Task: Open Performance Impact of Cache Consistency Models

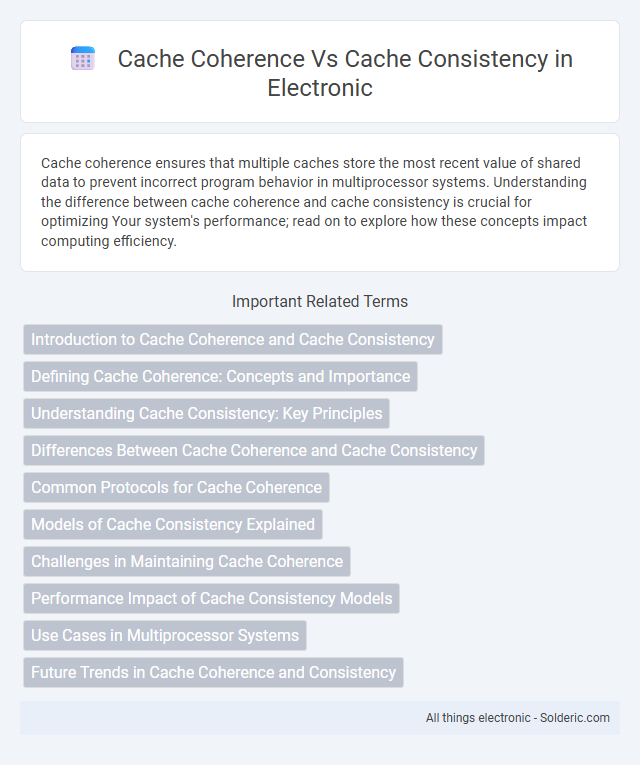Action: pos(211,598)
